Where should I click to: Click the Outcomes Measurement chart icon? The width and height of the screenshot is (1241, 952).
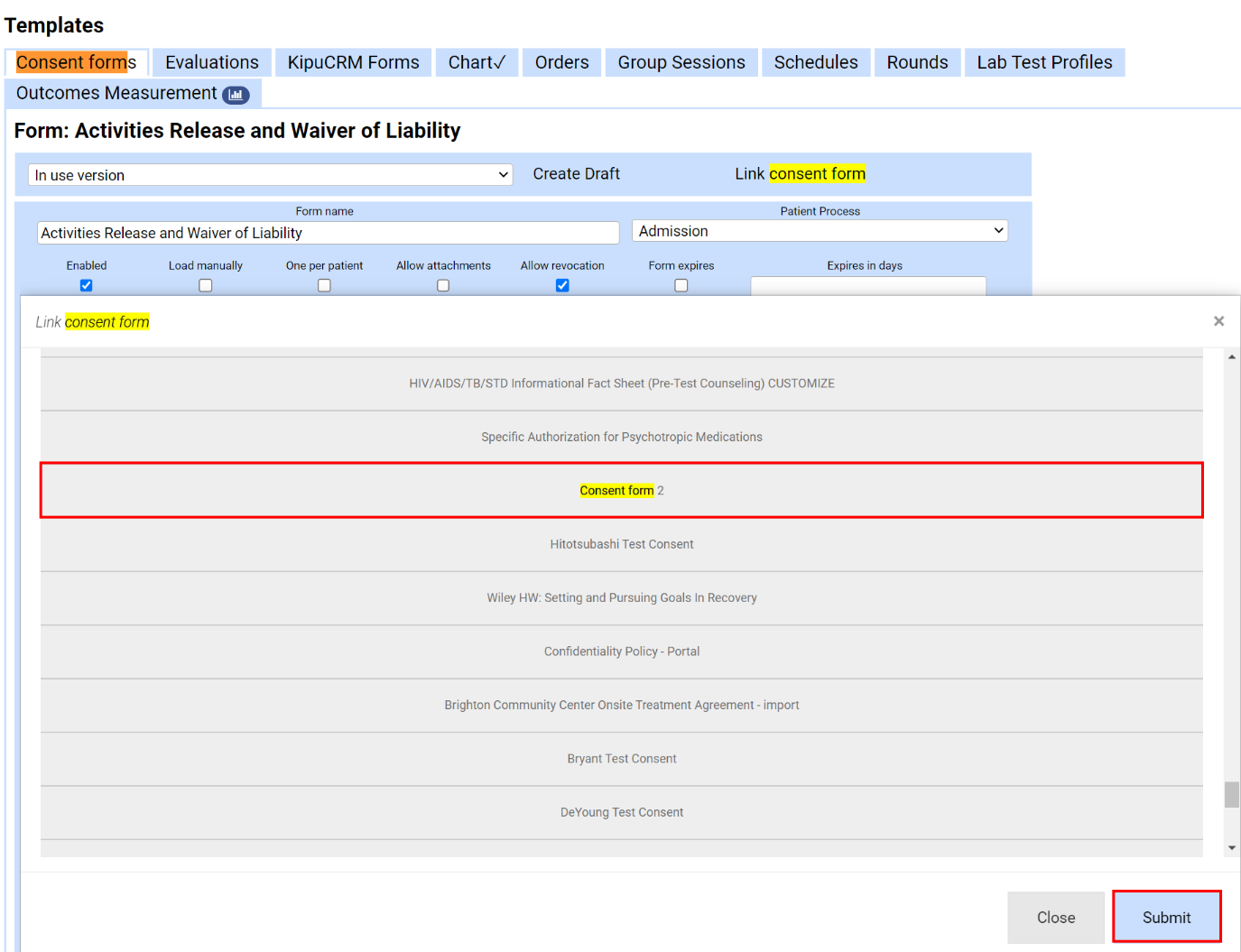[236, 95]
